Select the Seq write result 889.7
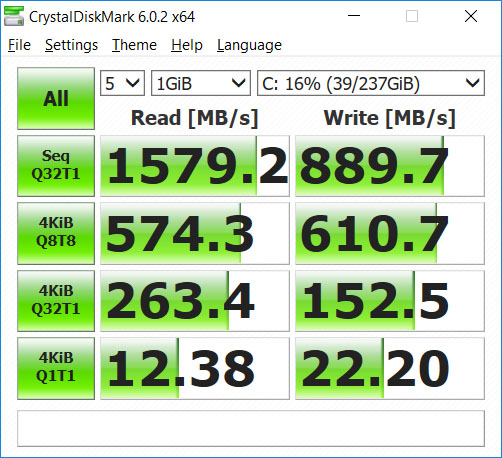The height and width of the screenshot is (458, 502). click(390, 166)
